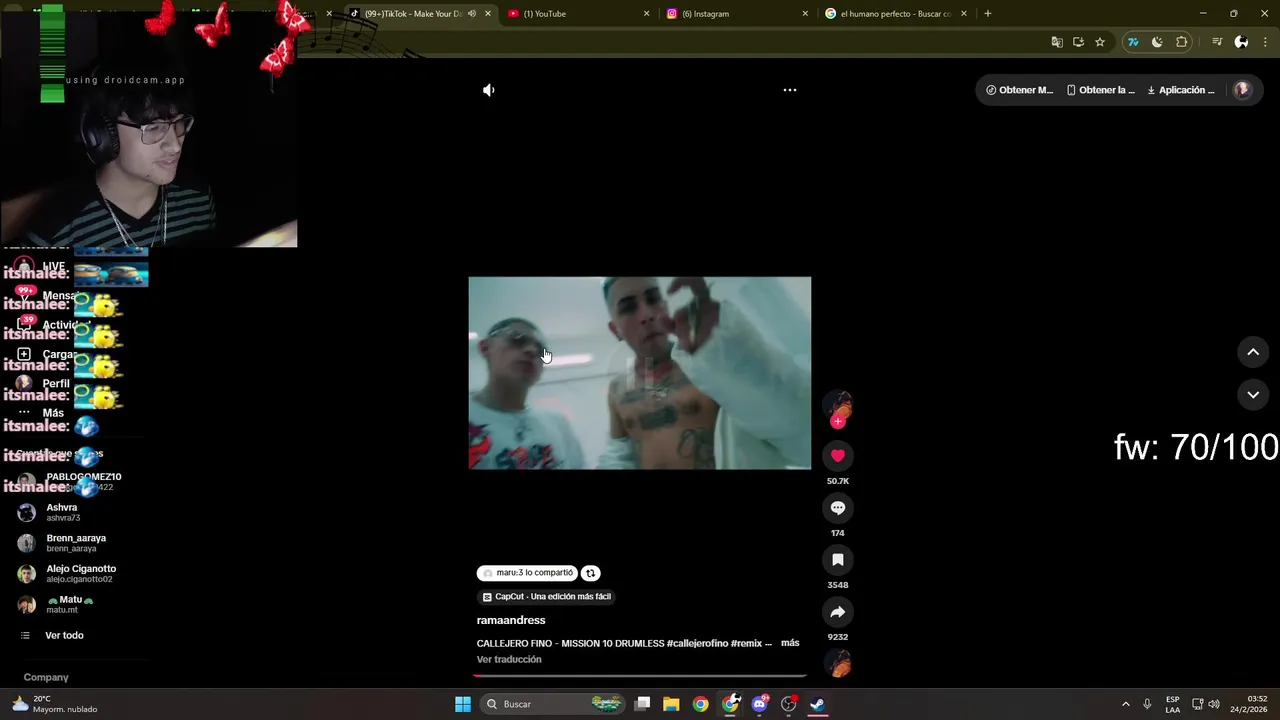Mute the TikTok video with speaker icon
The image size is (1280, 720).
tap(488, 90)
